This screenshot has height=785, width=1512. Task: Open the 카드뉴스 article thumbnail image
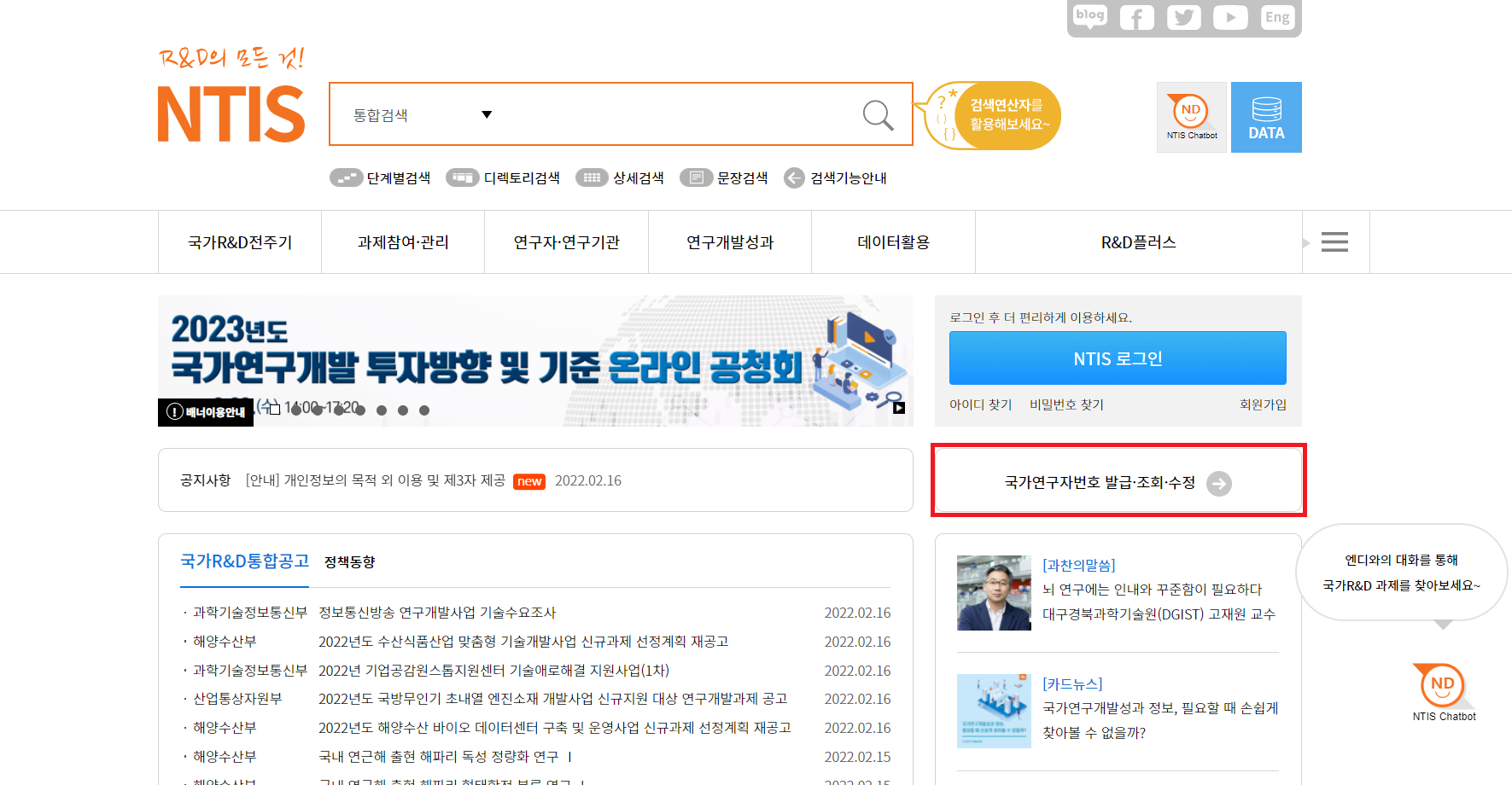tap(994, 711)
